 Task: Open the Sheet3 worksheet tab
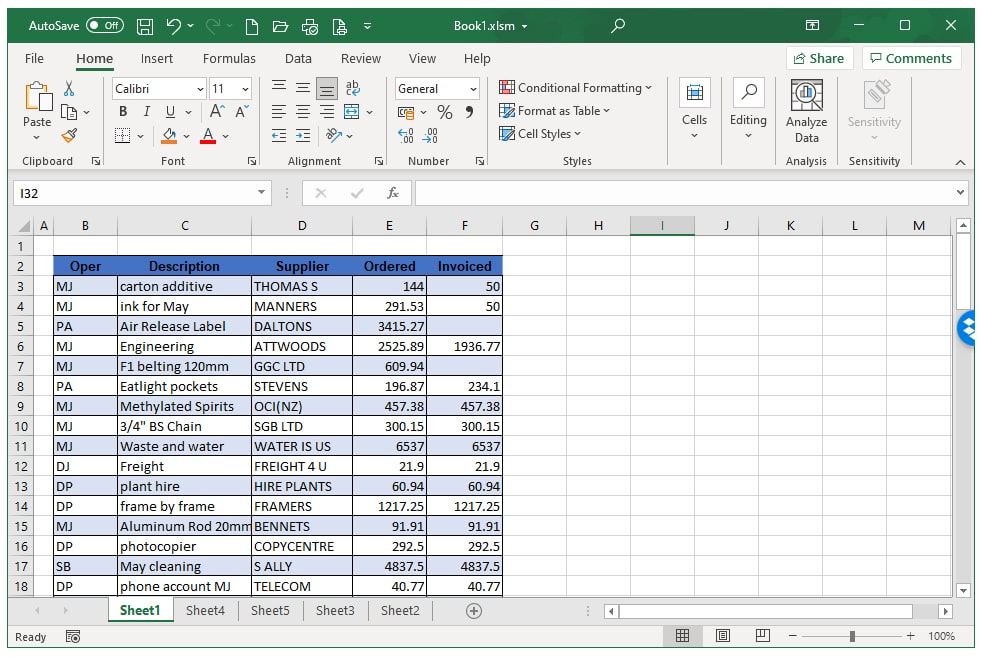pos(335,610)
